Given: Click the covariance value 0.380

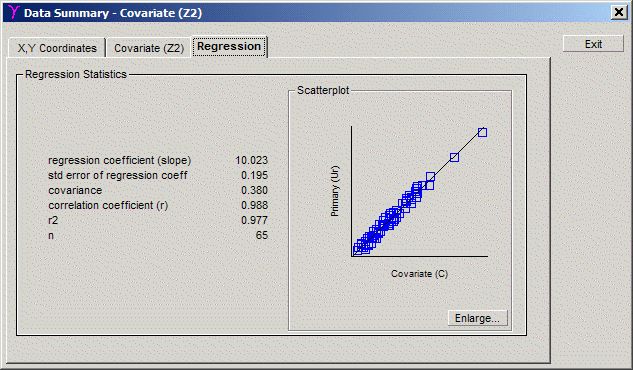Looking at the screenshot, I should click(x=254, y=190).
